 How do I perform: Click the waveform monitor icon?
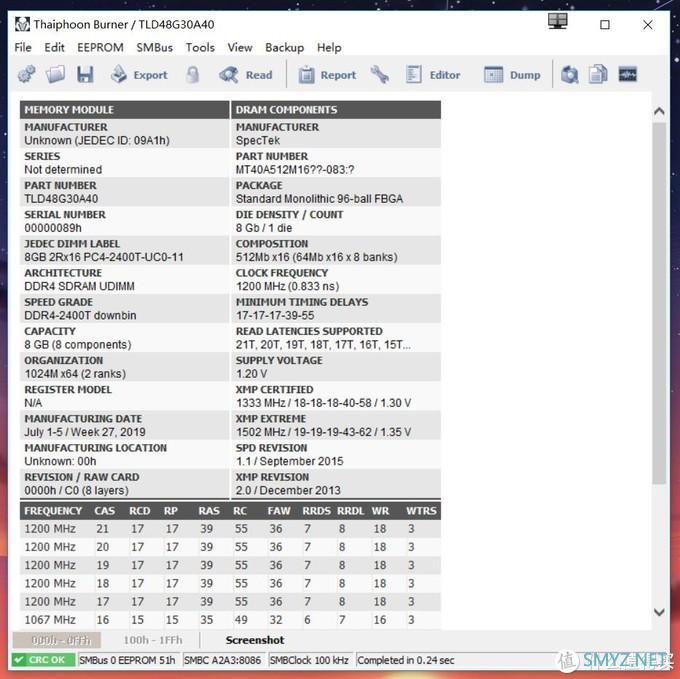[x=628, y=75]
